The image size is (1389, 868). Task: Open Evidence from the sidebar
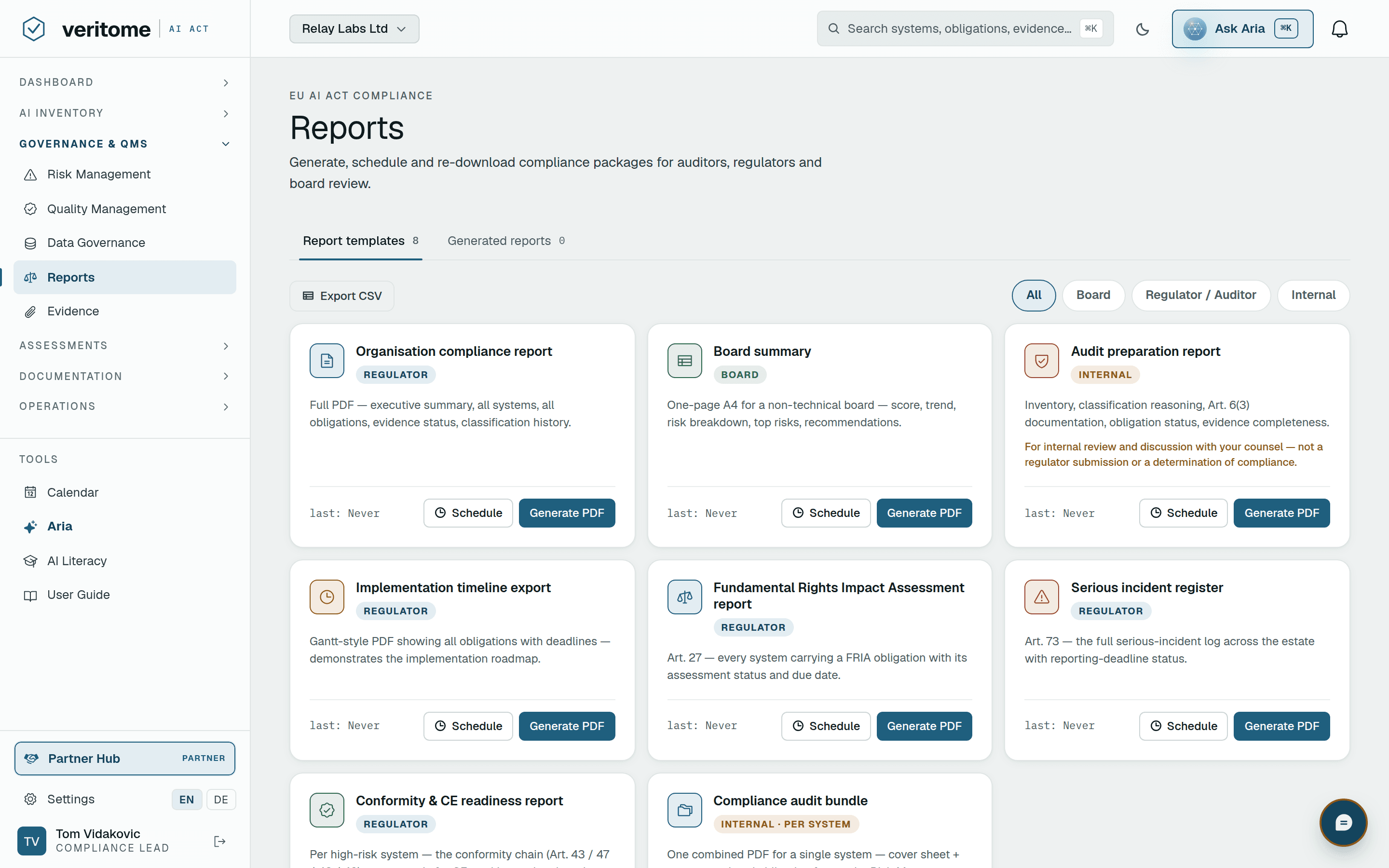124,311
